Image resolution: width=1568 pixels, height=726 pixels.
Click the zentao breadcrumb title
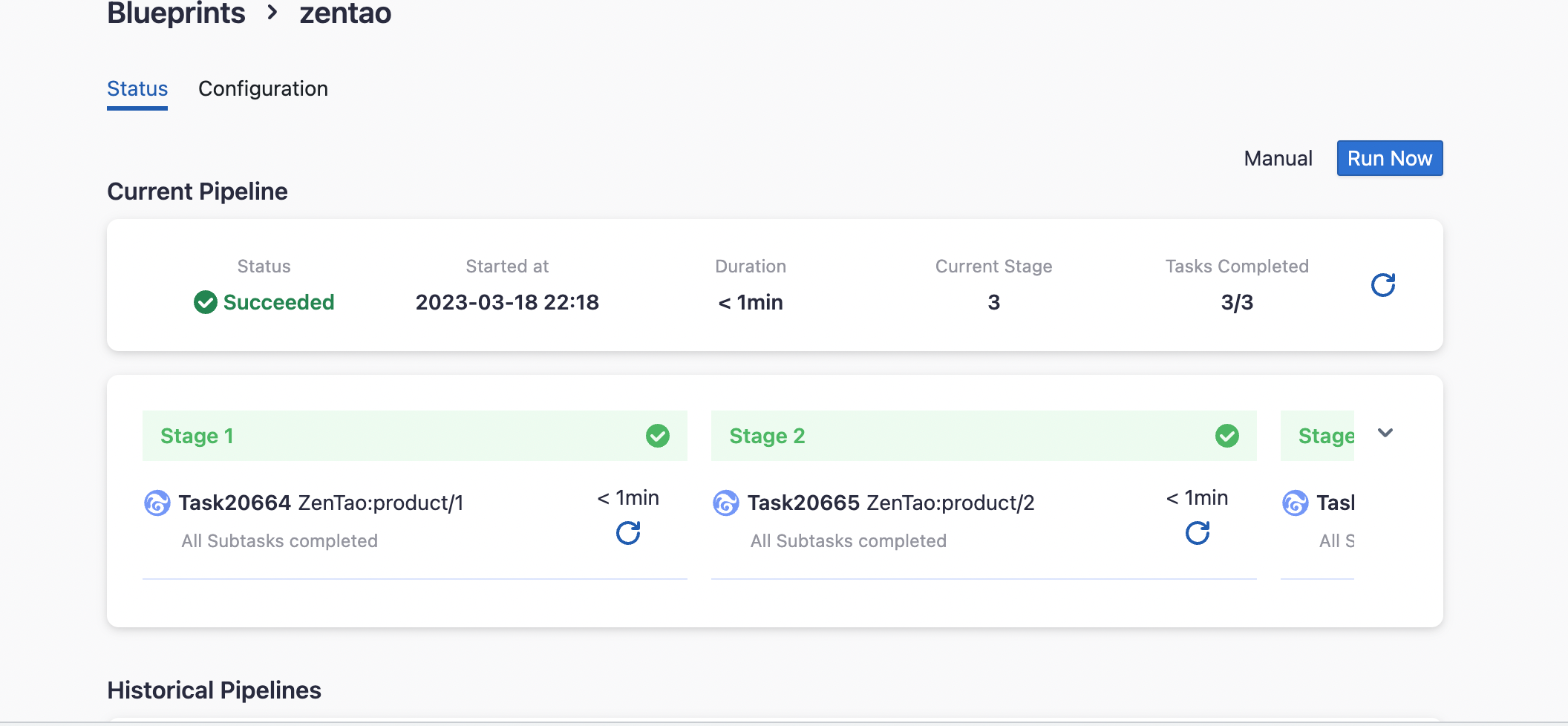click(345, 13)
